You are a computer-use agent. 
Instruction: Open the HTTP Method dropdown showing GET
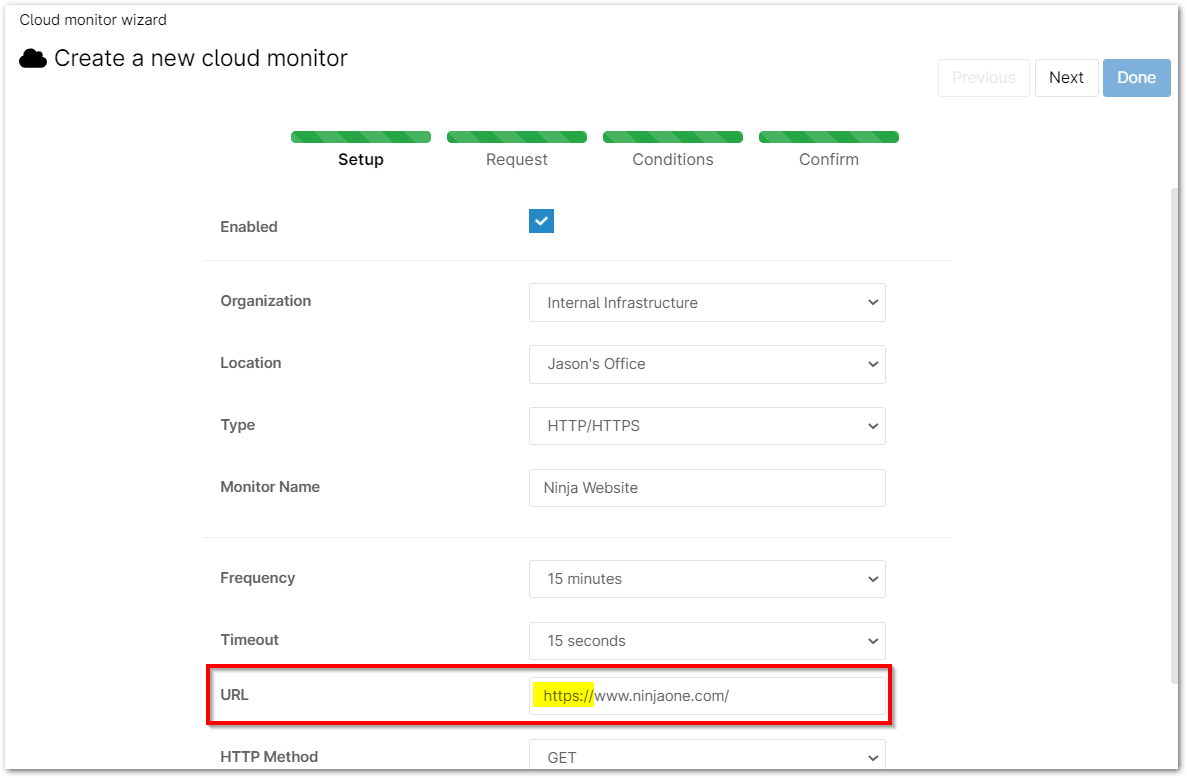point(707,755)
